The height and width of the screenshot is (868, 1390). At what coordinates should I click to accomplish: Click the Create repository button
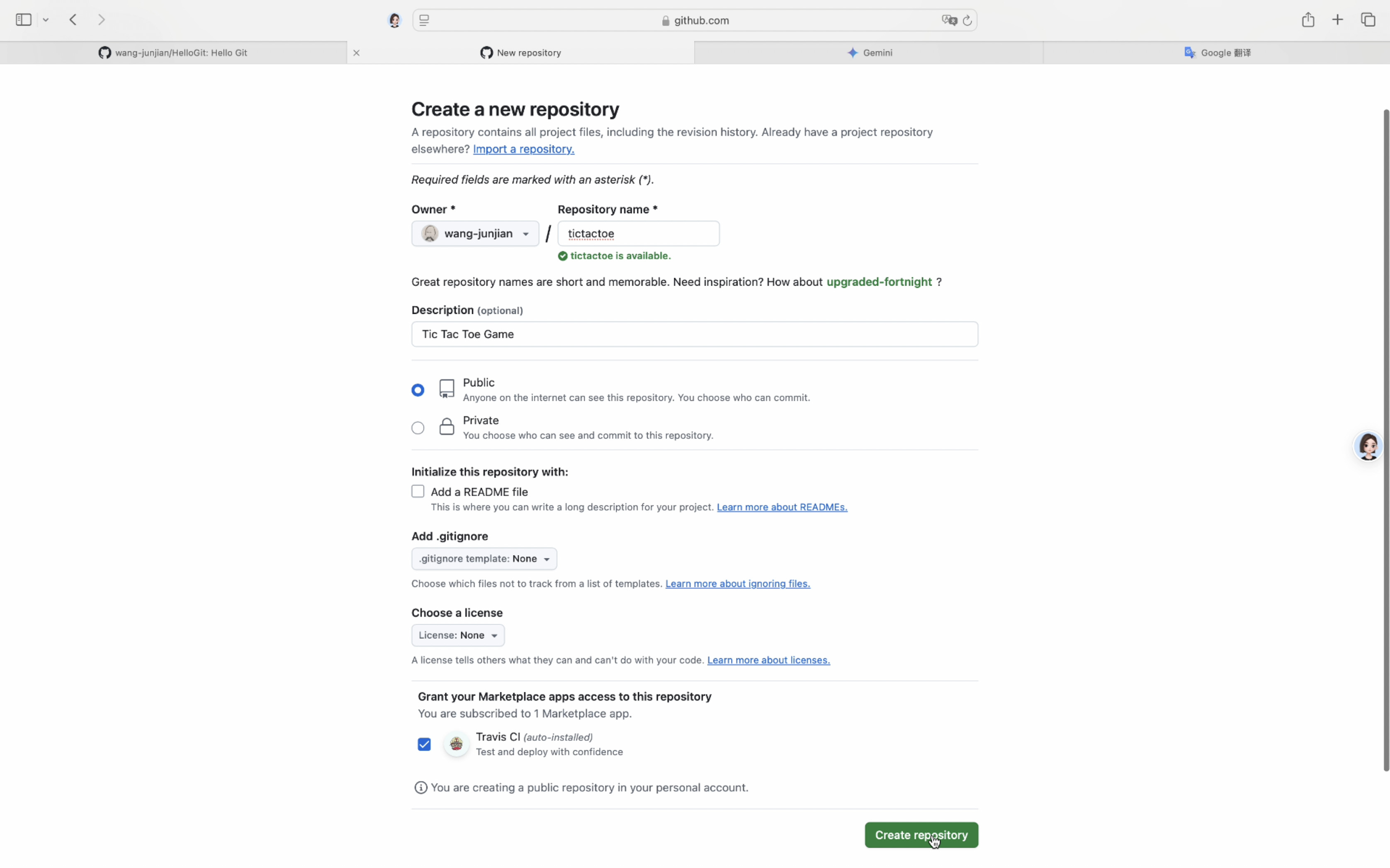[x=921, y=835]
